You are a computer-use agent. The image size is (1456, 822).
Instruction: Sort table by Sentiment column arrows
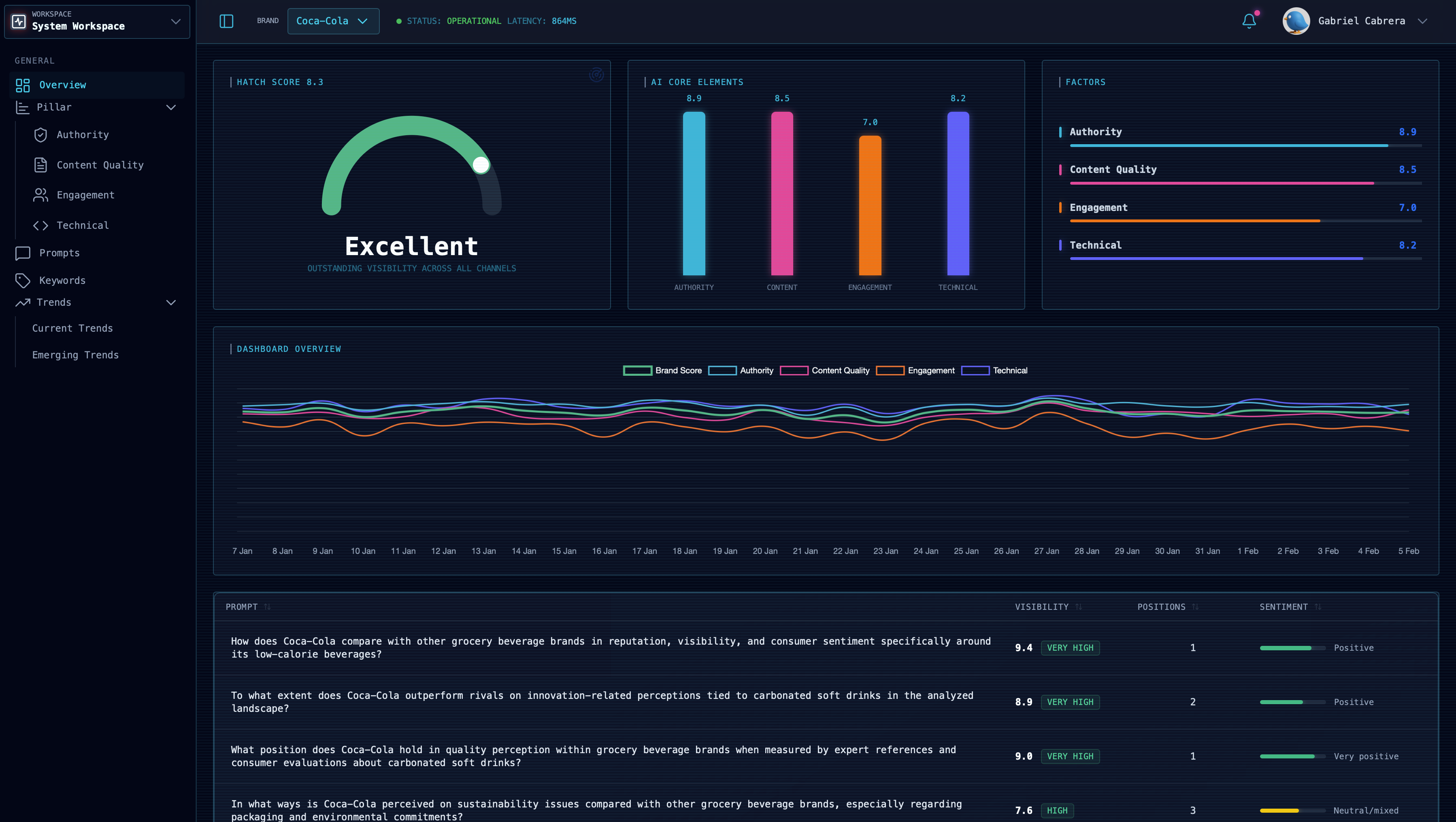point(1318,607)
